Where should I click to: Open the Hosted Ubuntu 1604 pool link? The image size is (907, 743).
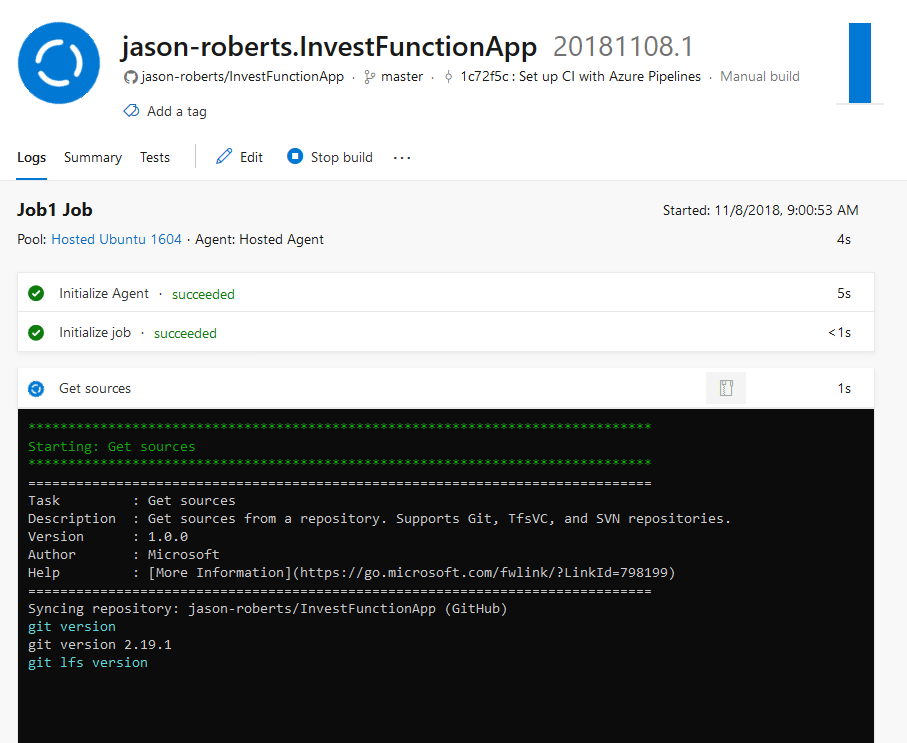coord(116,239)
